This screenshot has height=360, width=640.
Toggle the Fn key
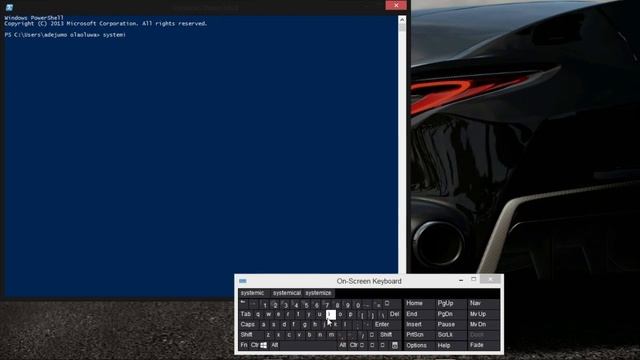tap(244, 345)
